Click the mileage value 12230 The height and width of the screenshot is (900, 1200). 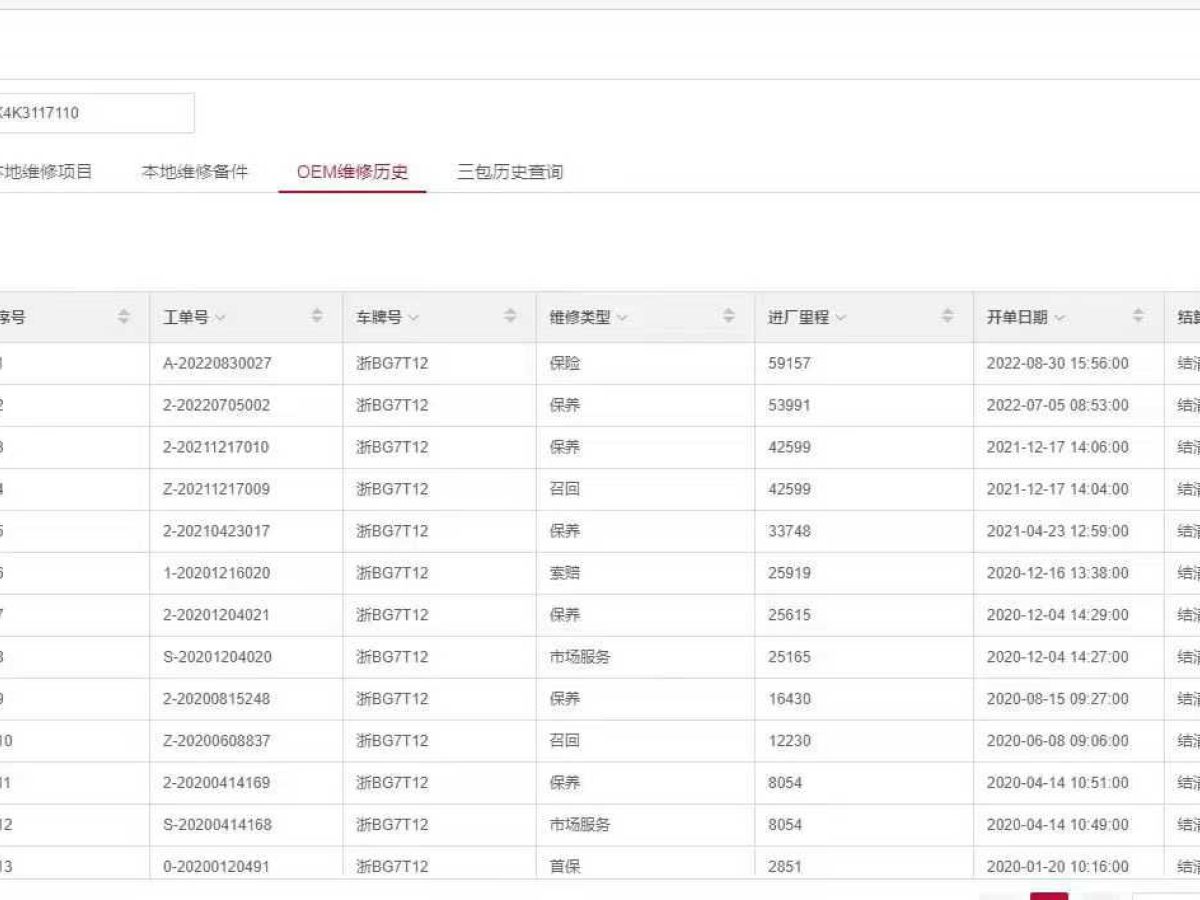coord(789,741)
